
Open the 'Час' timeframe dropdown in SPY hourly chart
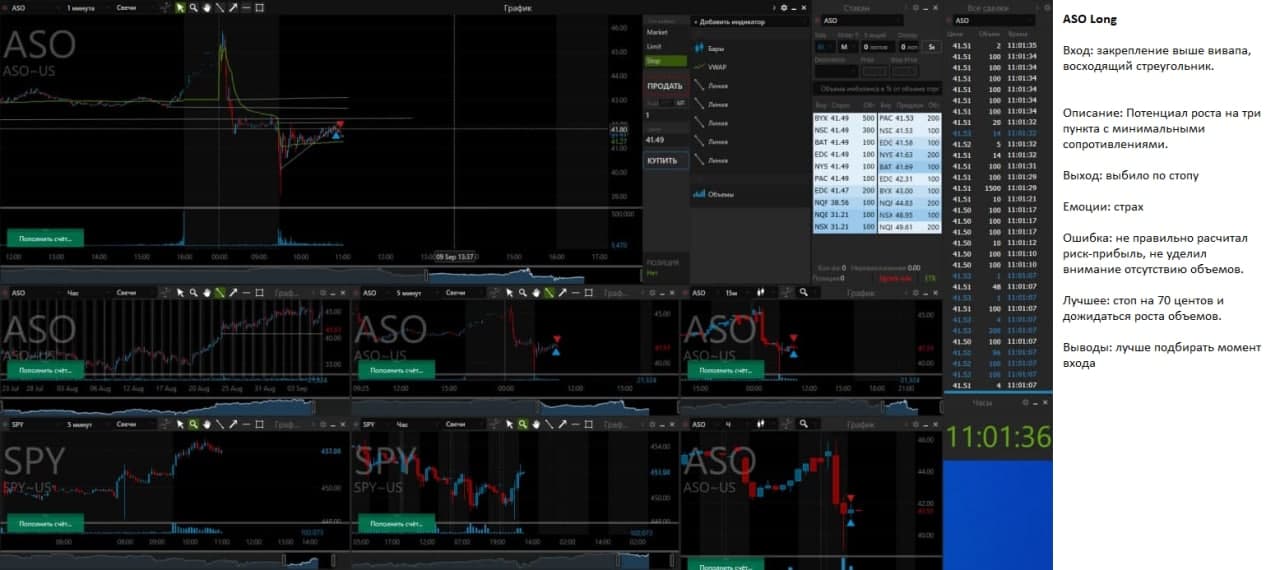418,424
